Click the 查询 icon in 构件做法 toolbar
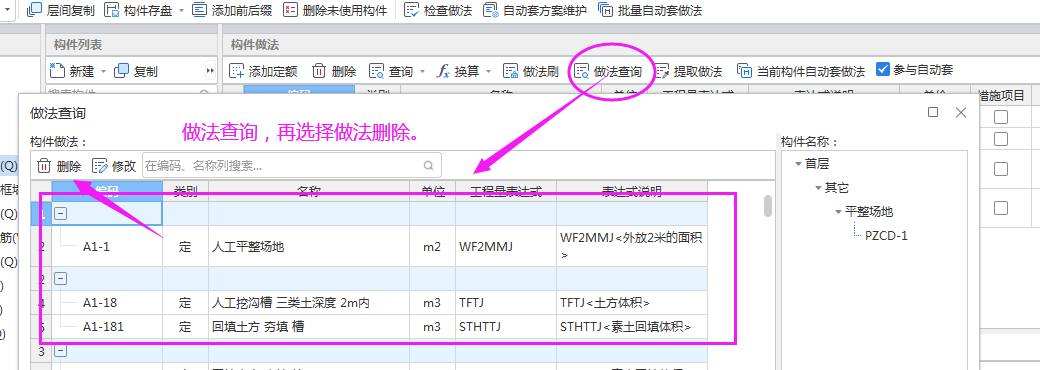Screen dimensions: 1040x370 point(377,71)
